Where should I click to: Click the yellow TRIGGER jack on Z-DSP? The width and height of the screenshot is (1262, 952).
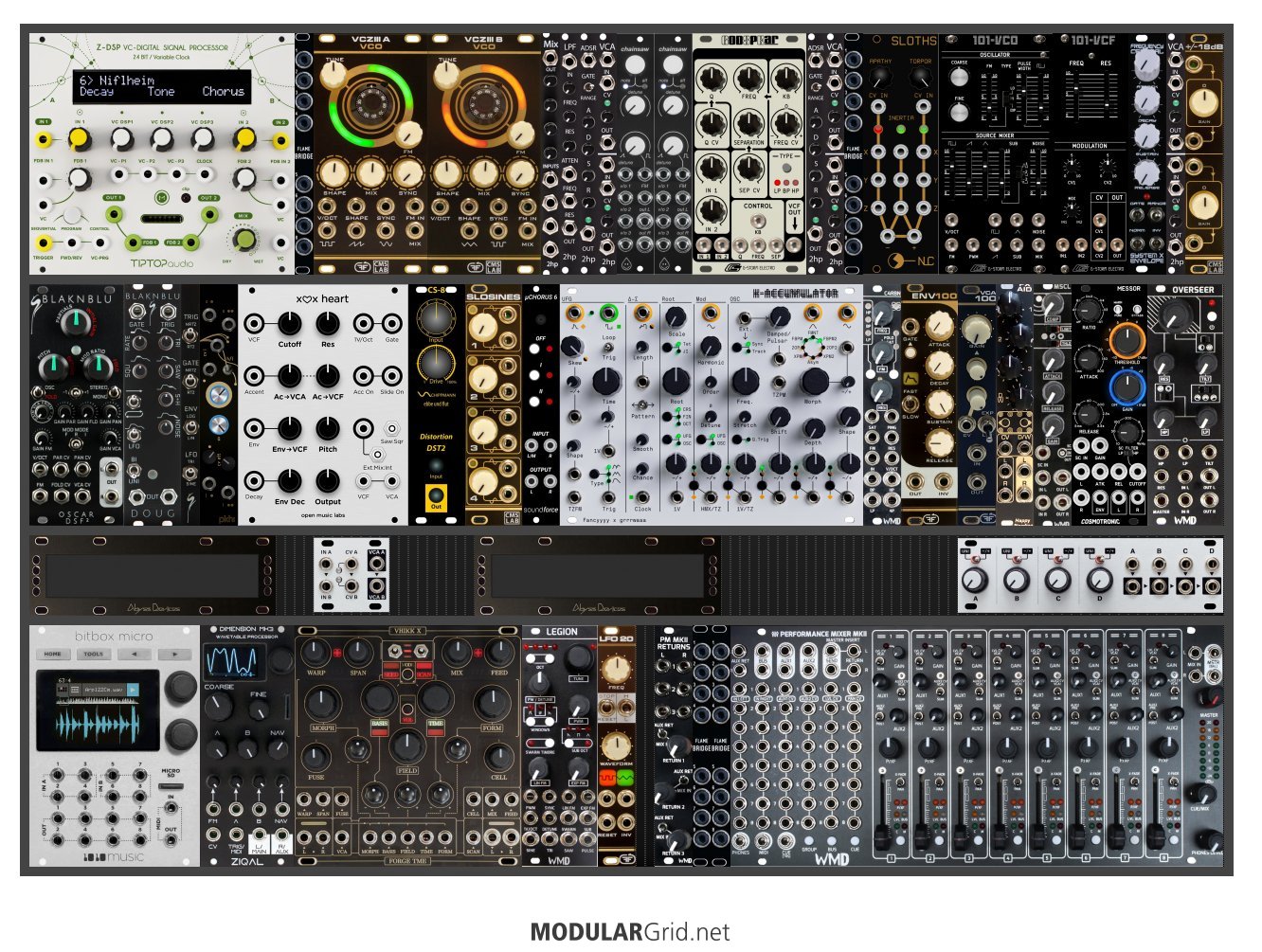[43, 243]
